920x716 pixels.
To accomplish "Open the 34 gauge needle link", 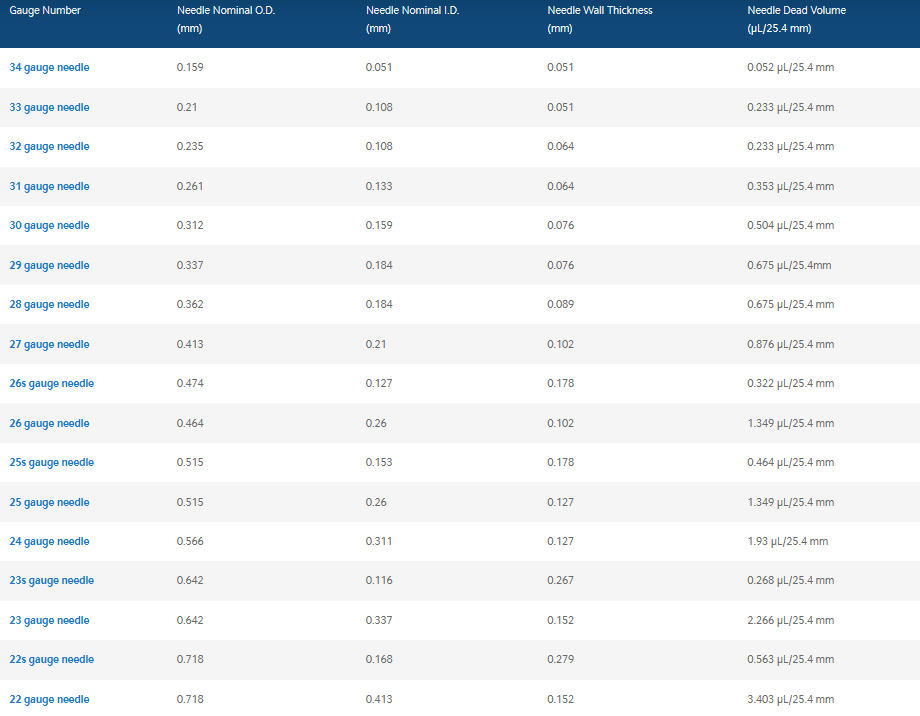I will pos(49,67).
